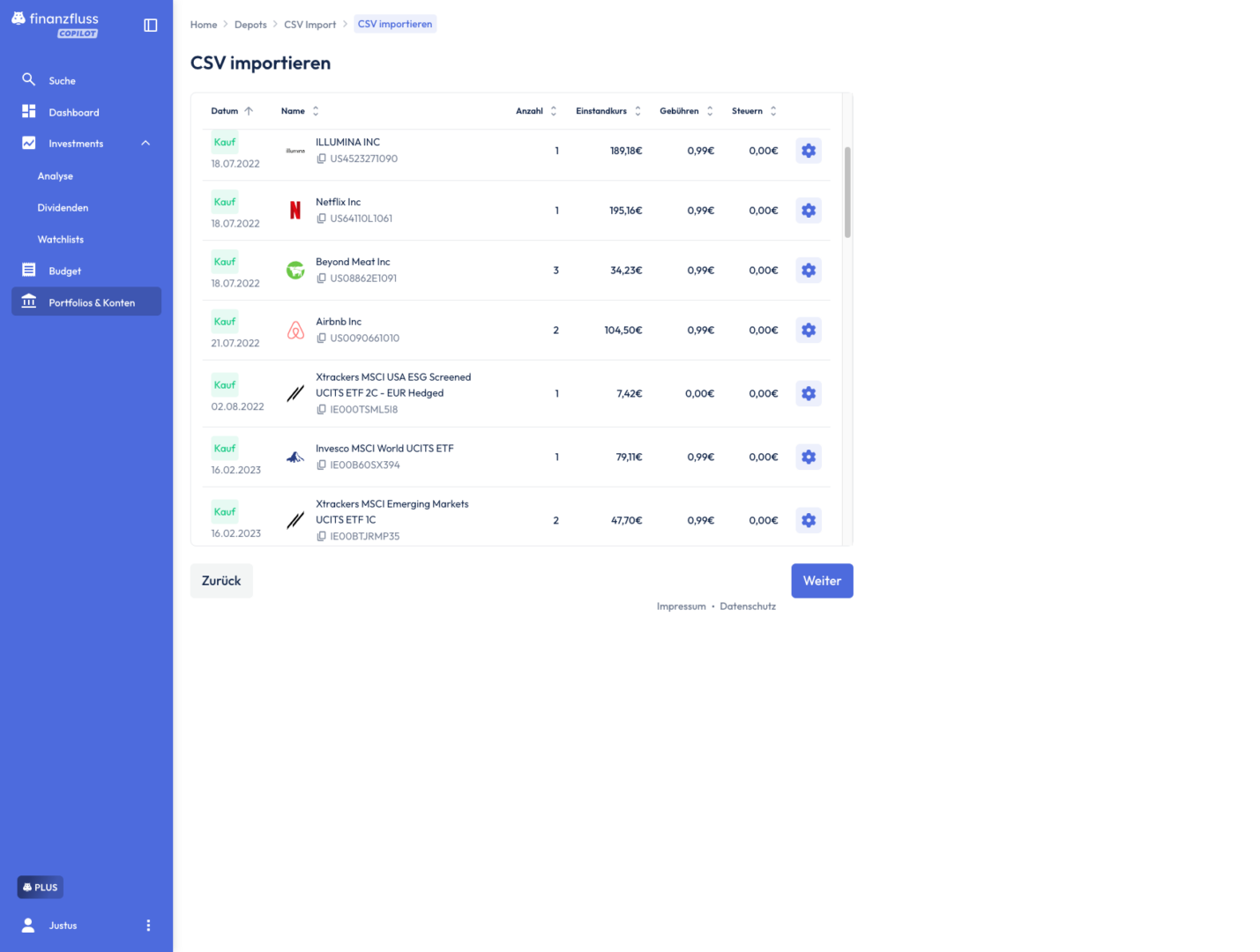Click the date 02.08.2022
The height and width of the screenshot is (952, 1260).
click(x=237, y=407)
